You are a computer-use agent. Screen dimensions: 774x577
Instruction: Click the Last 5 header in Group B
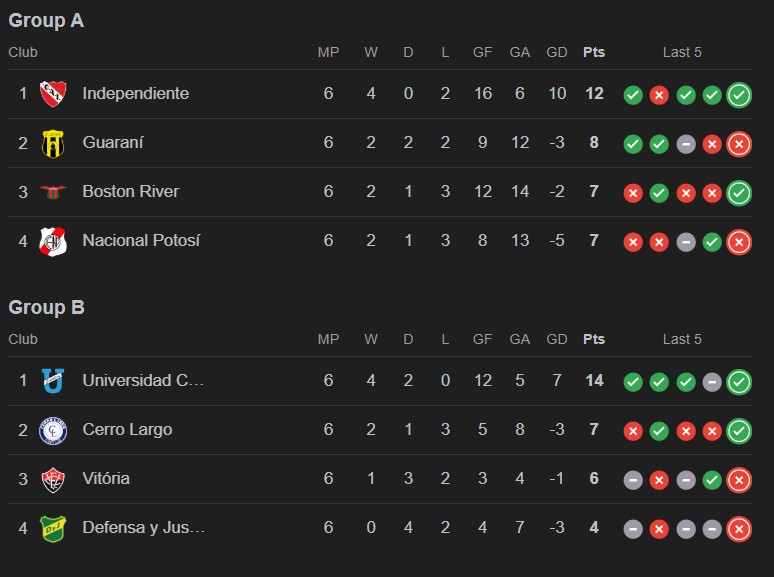click(682, 339)
